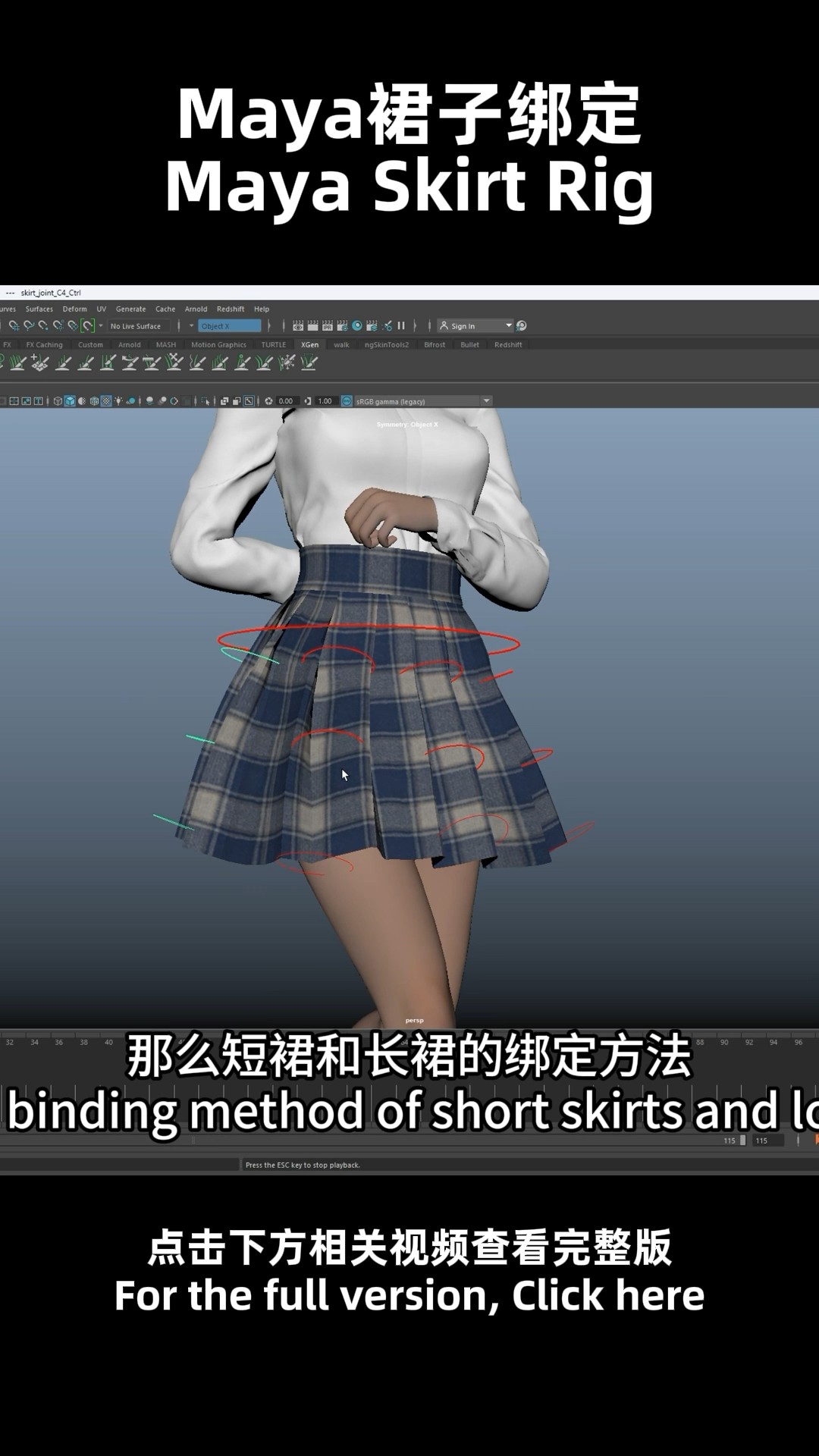This screenshot has width=819, height=1456.
Task: Select the large red hip ring control
Action: [x=369, y=639]
